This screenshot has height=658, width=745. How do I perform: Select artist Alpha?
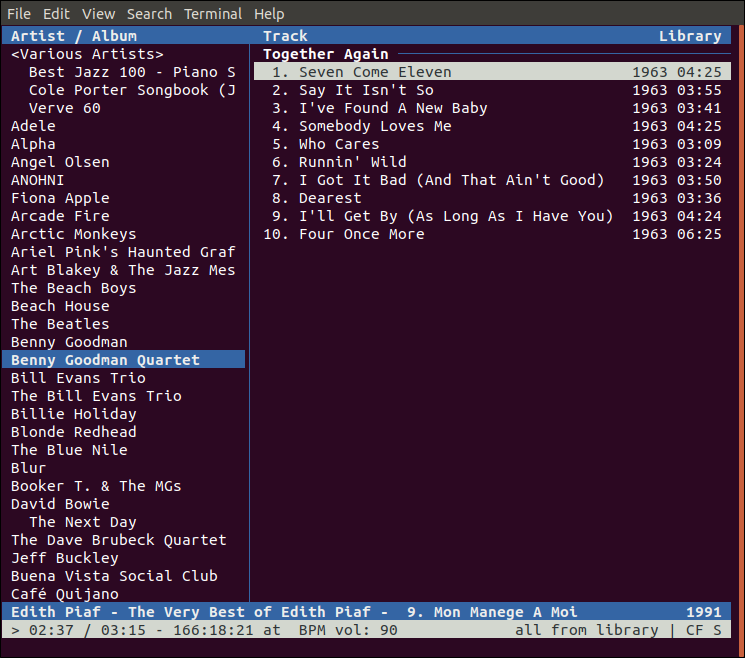(x=33, y=144)
